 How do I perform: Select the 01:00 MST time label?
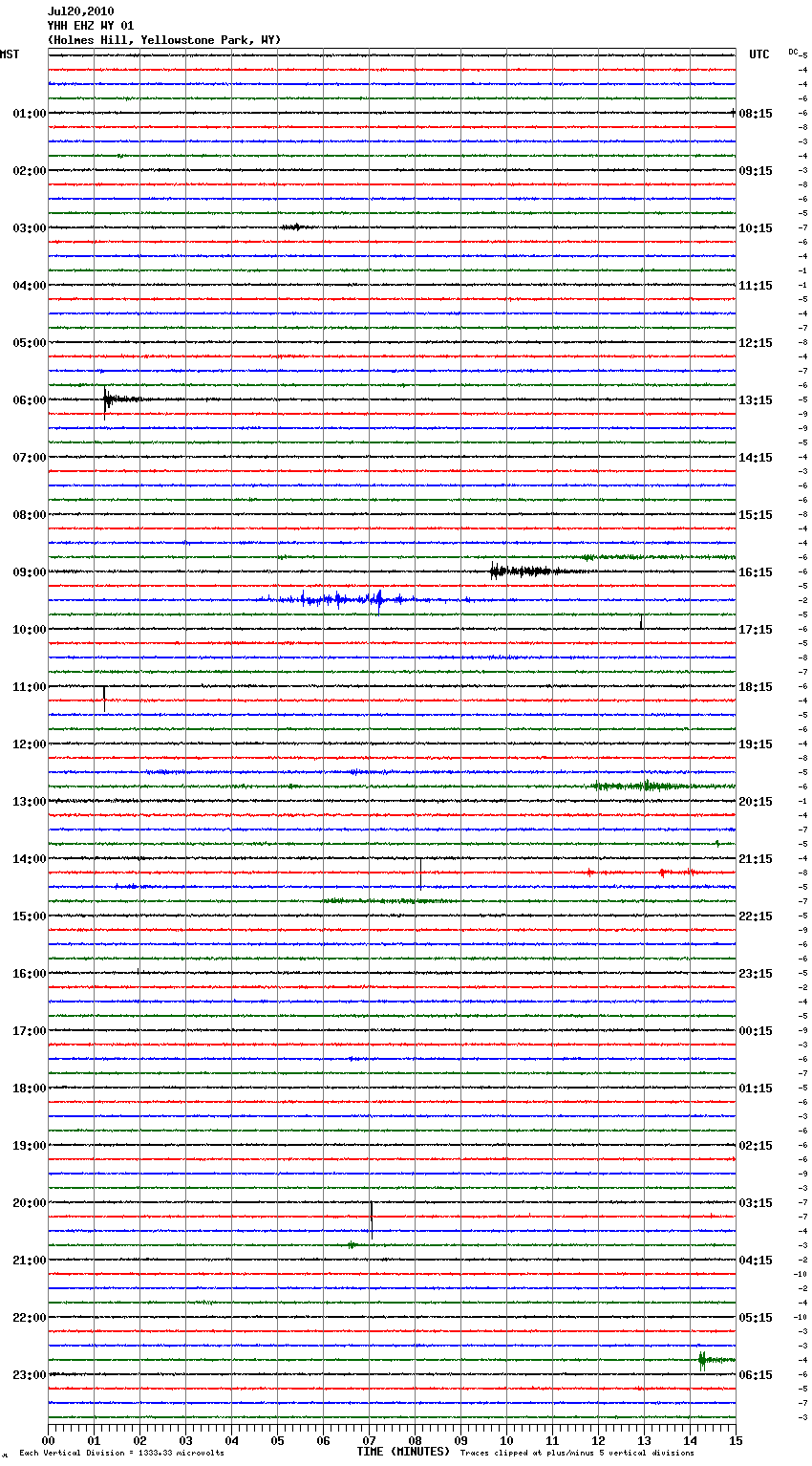(30, 114)
